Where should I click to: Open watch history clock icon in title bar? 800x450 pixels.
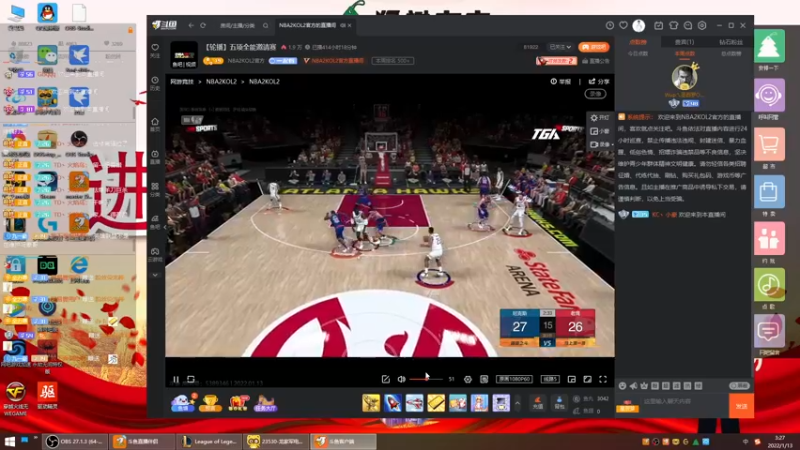(610, 25)
